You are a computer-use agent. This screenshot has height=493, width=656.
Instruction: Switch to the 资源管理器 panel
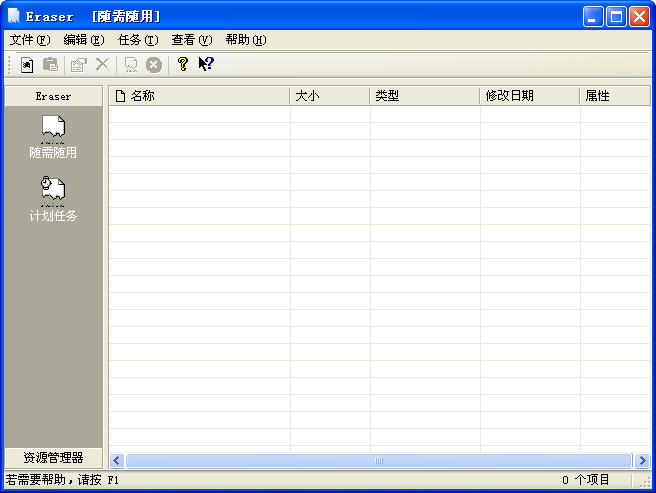pyautogui.click(x=53, y=458)
